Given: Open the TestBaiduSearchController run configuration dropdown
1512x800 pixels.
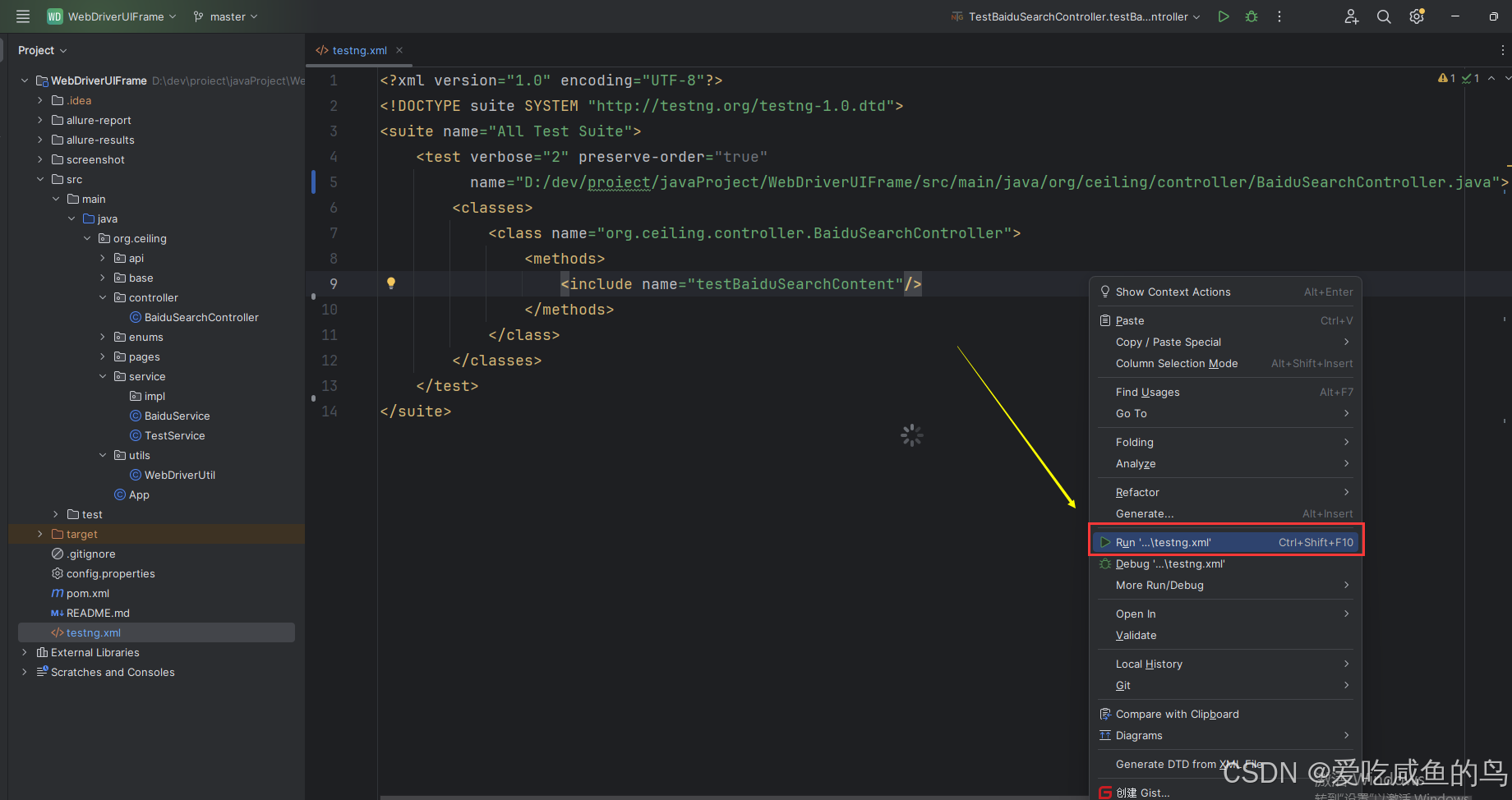Looking at the screenshot, I should 1076,16.
